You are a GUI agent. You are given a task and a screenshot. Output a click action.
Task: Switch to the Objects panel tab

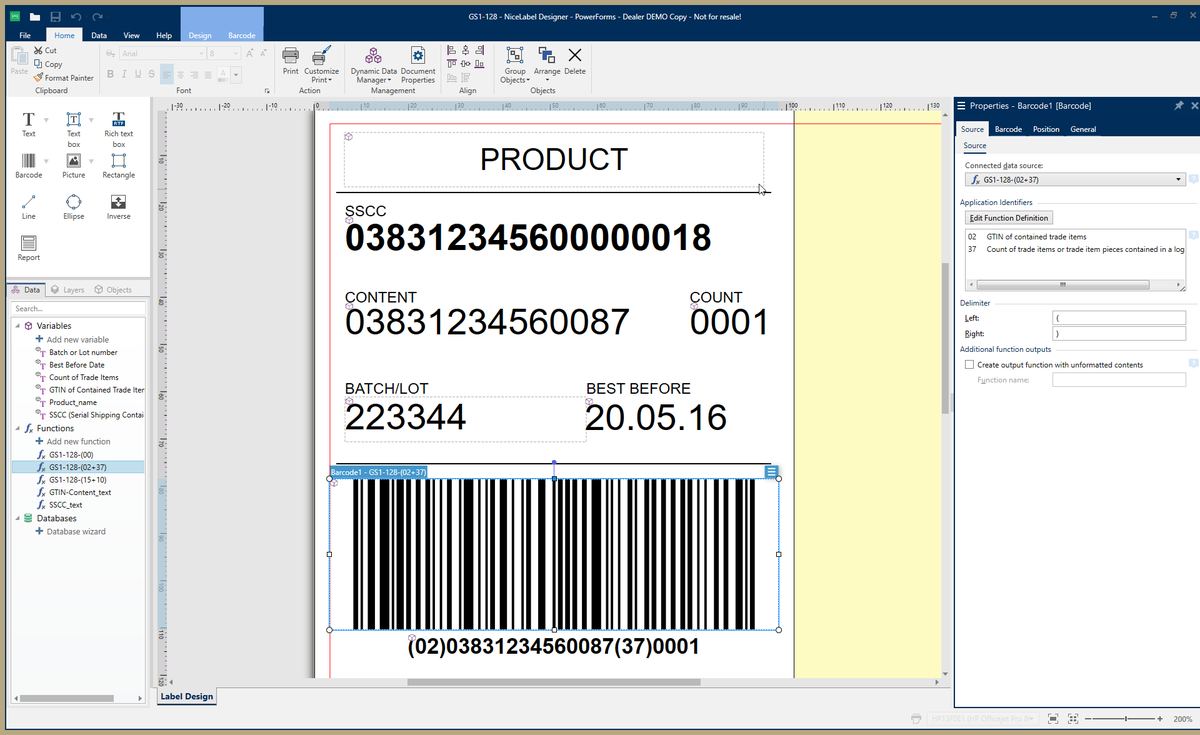[113, 290]
